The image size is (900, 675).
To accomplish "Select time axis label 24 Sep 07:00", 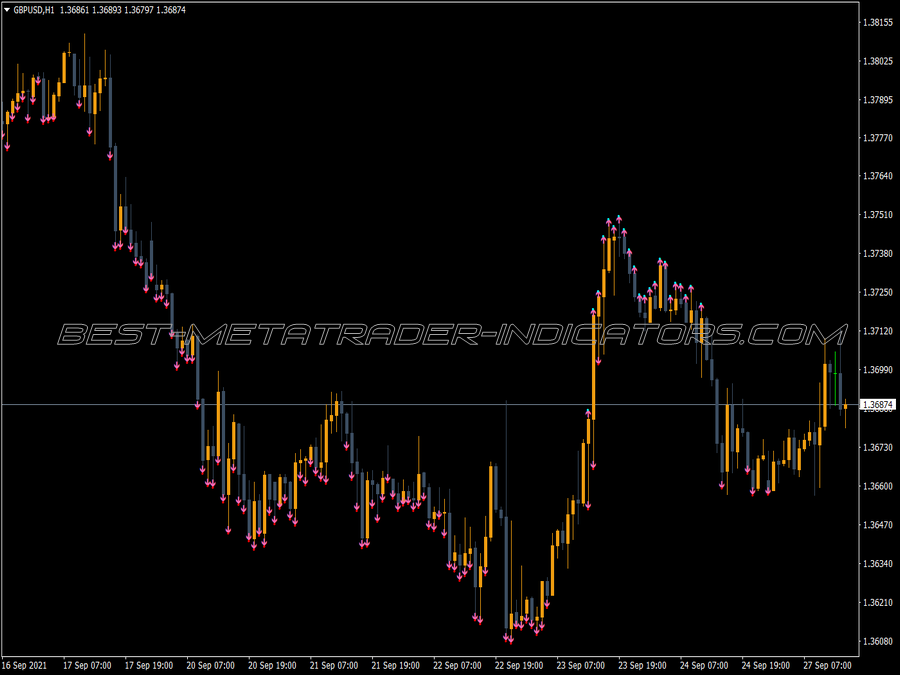I will [x=704, y=665].
